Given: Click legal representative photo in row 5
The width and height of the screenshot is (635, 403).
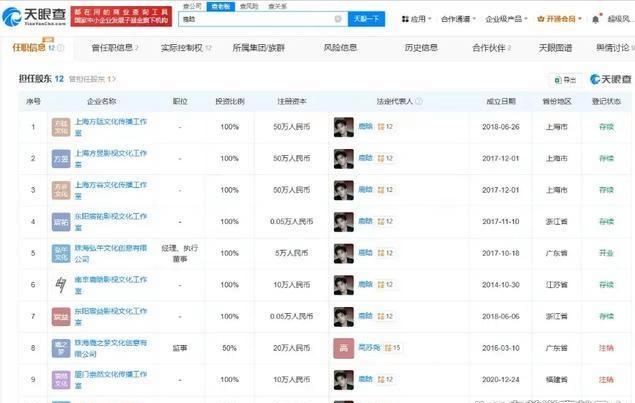Looking at the screenshot, I should click(x=343, y=253).
